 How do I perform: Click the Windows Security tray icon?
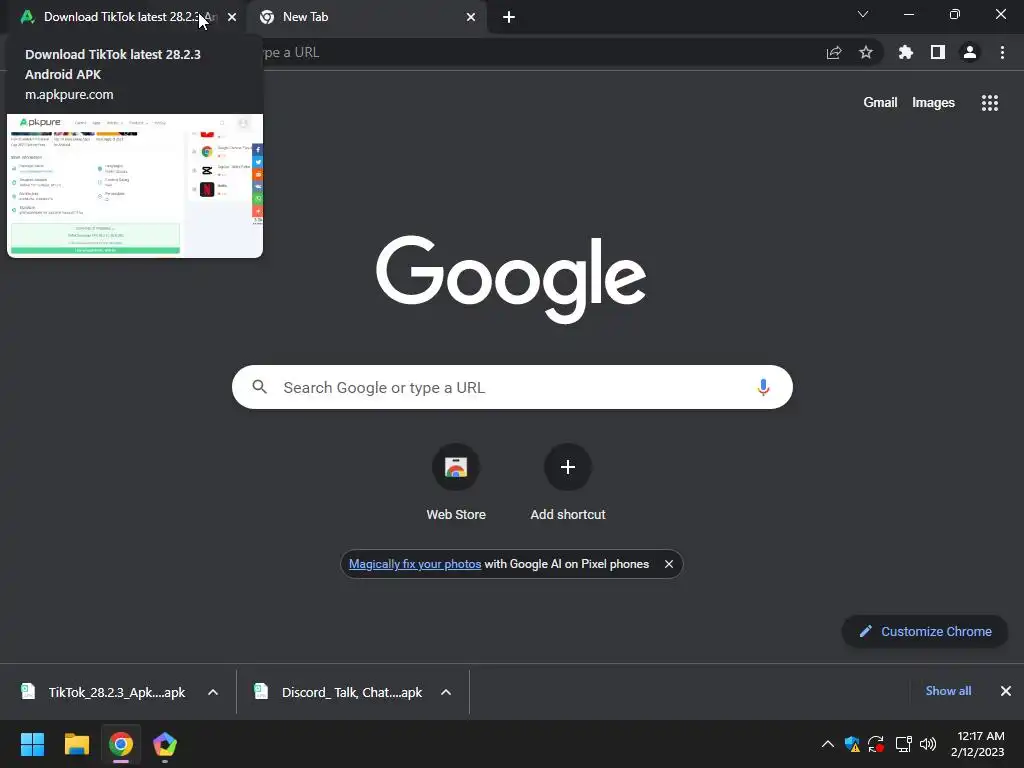[852, 744]
